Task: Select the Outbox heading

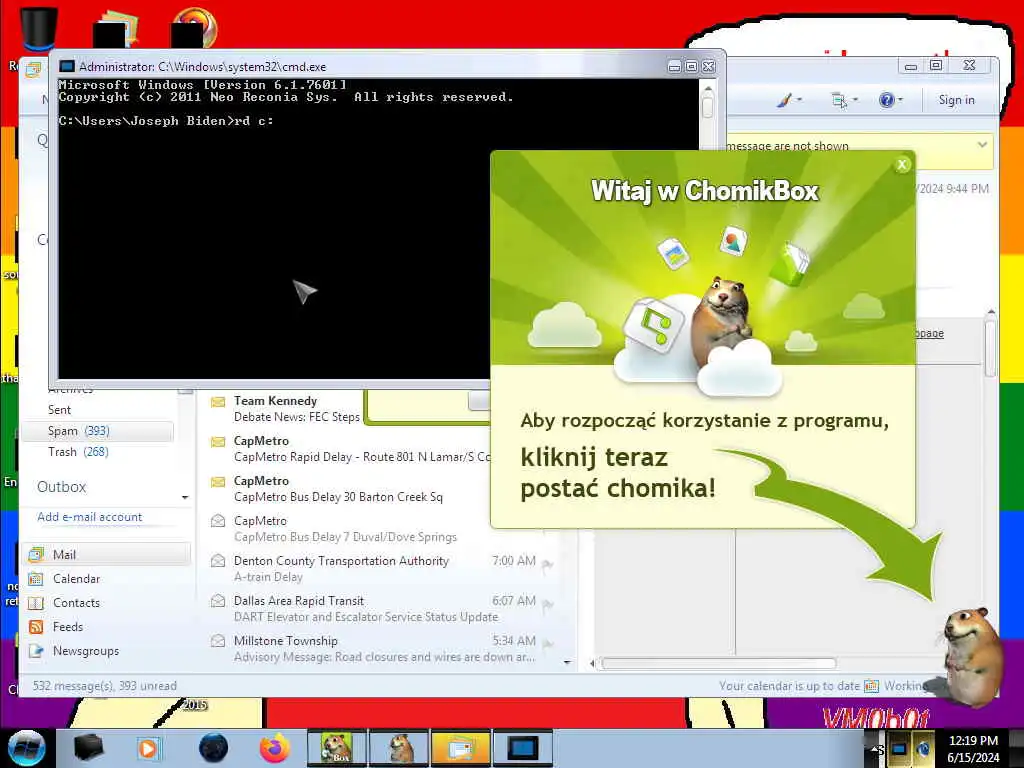Action: tap(61, 487)
